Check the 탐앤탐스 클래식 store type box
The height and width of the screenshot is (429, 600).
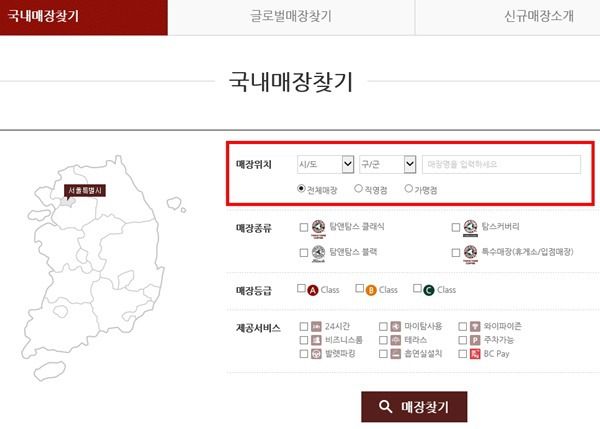(304, 227)
